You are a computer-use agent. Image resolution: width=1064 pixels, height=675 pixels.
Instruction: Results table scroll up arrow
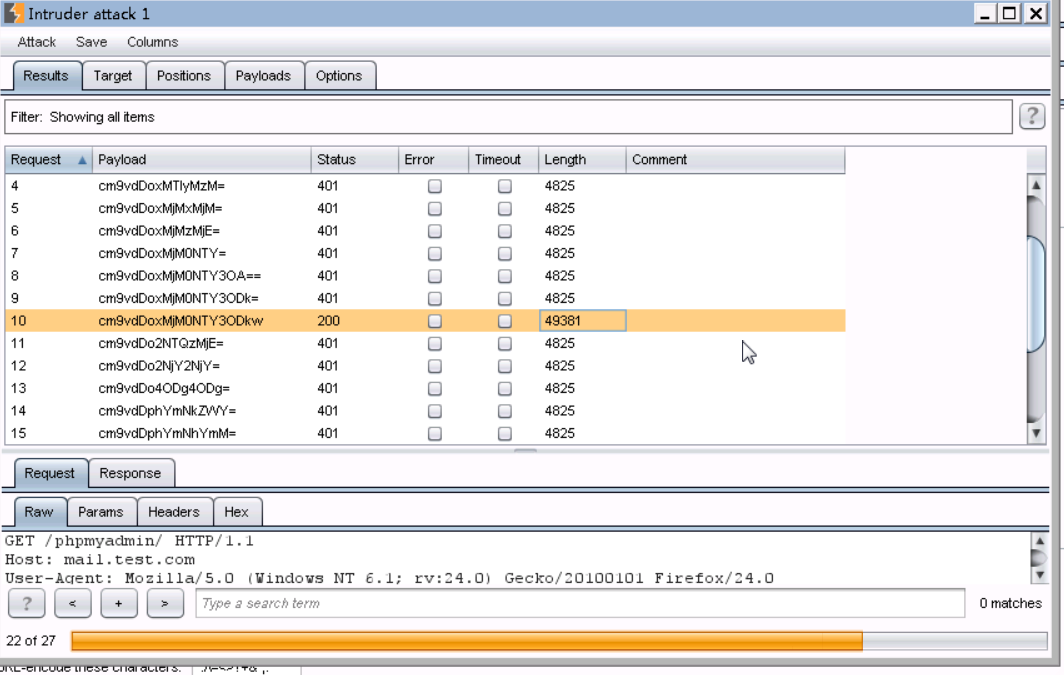tap(1036, 185)
